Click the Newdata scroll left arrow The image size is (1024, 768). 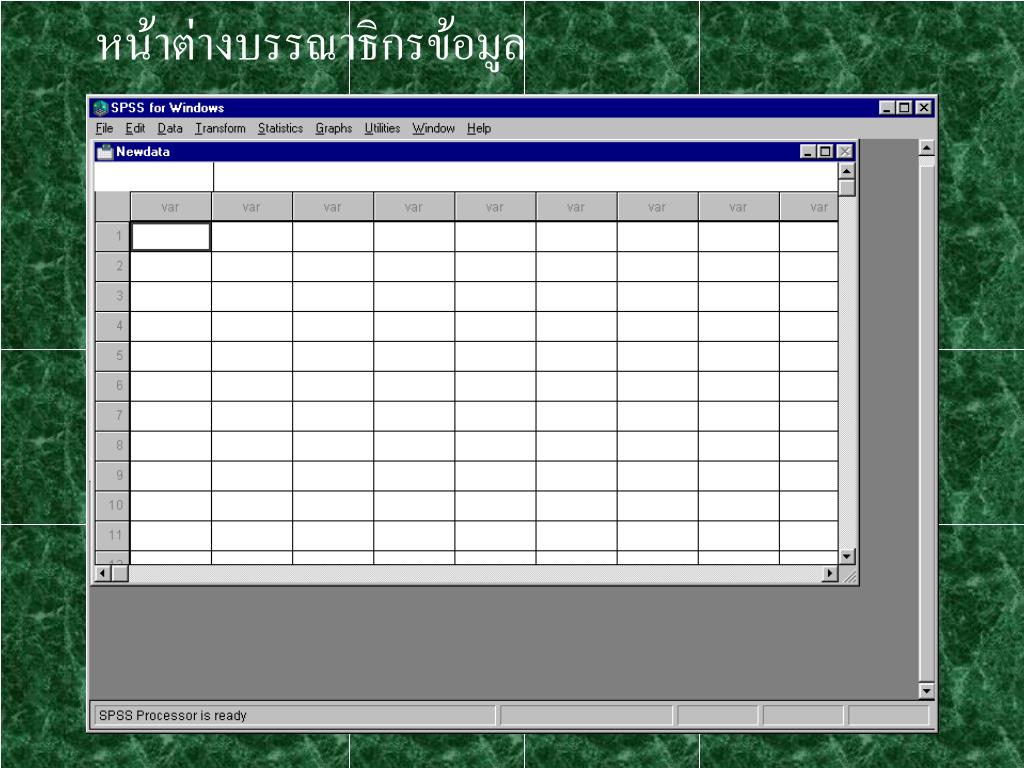pyautogui.click(x=103, y=573)
